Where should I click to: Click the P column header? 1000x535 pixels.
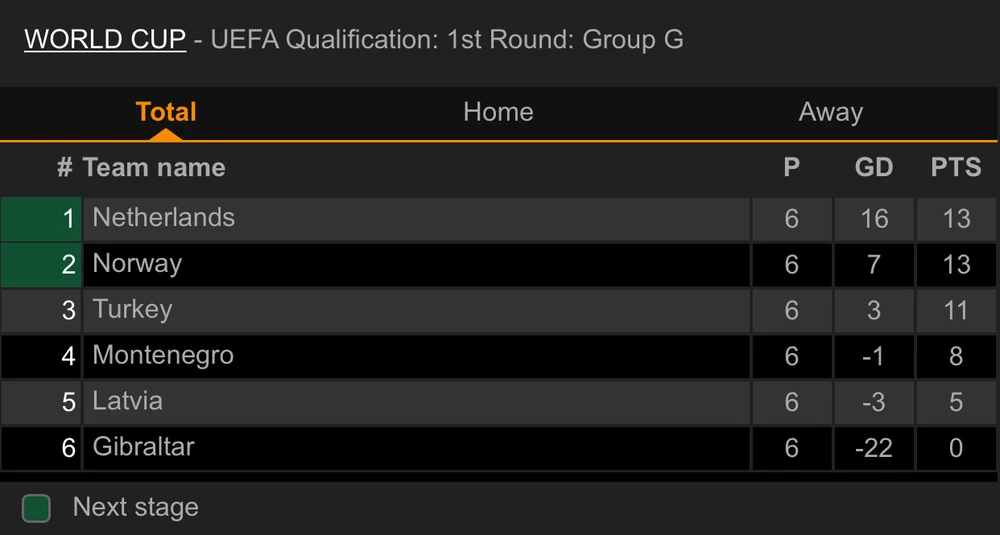coord(791,168)
